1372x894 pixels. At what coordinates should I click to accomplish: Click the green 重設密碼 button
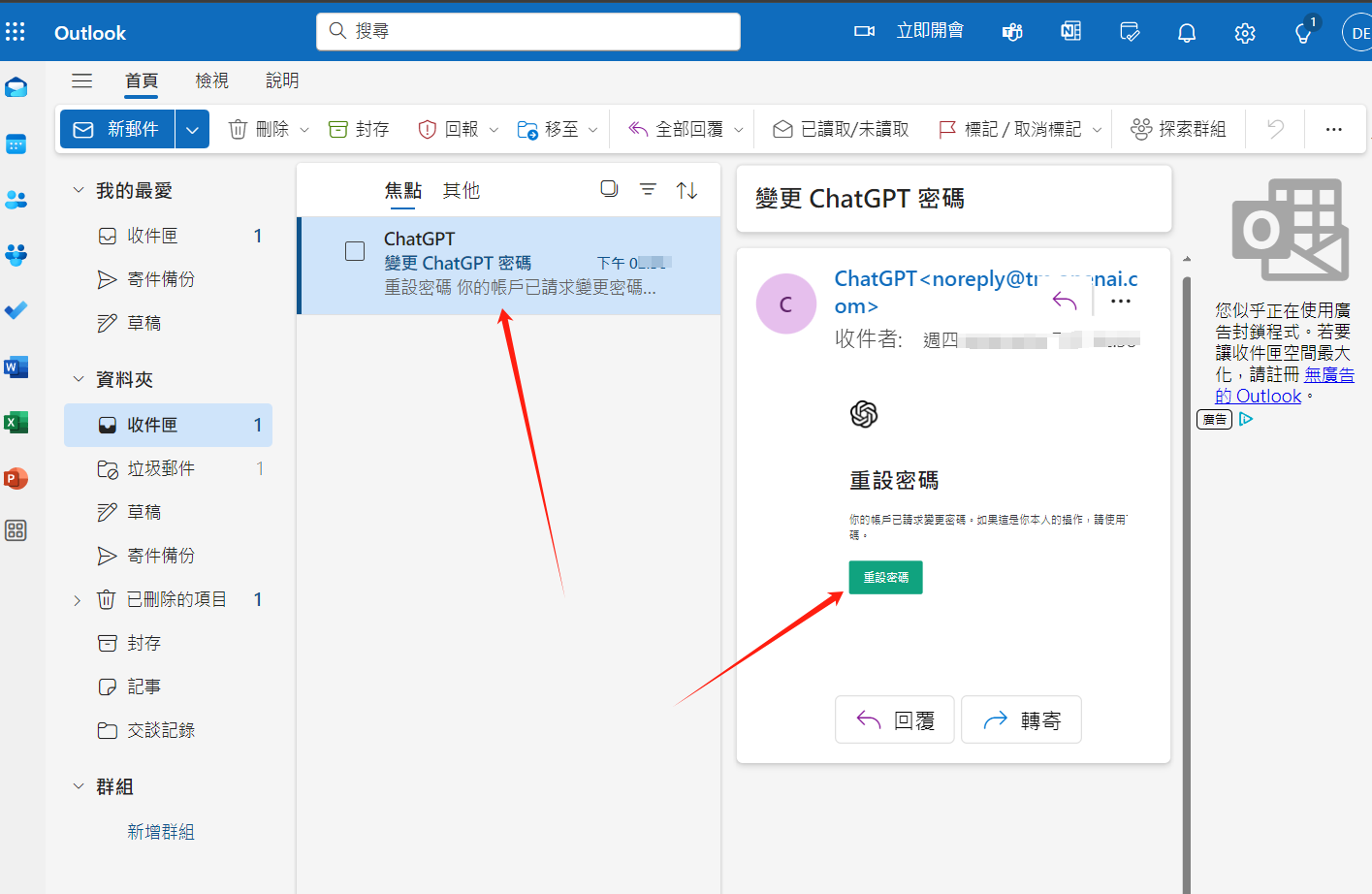(885, 577)
